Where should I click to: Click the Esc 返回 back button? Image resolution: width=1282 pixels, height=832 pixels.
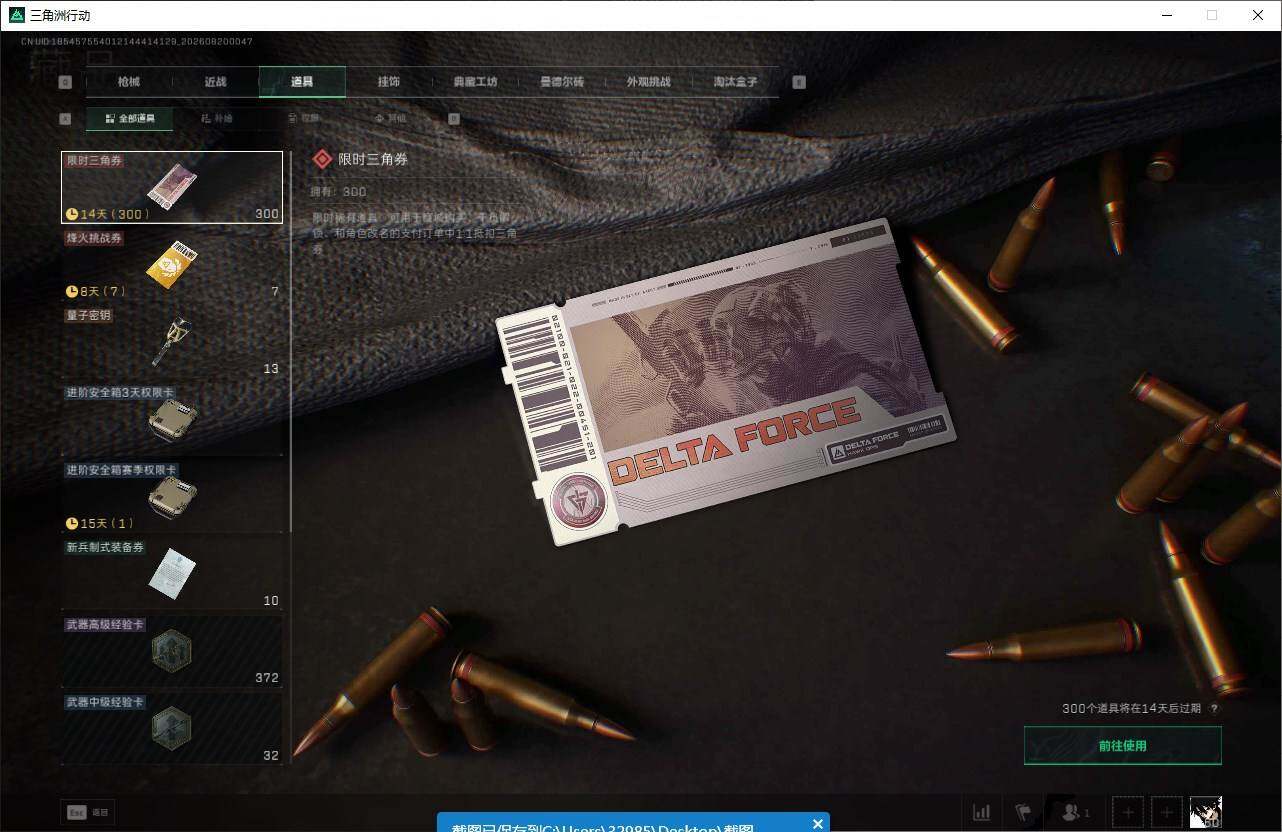87,813
